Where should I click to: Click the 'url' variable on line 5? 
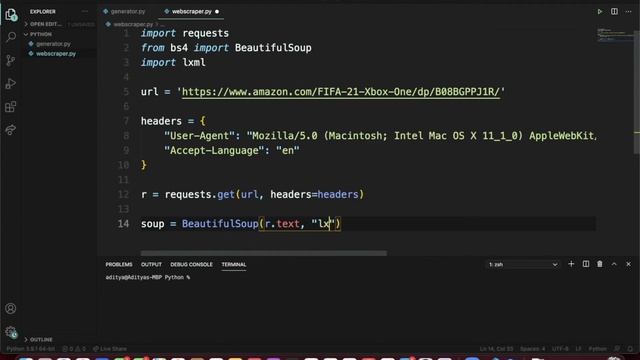tap(149, 92)
